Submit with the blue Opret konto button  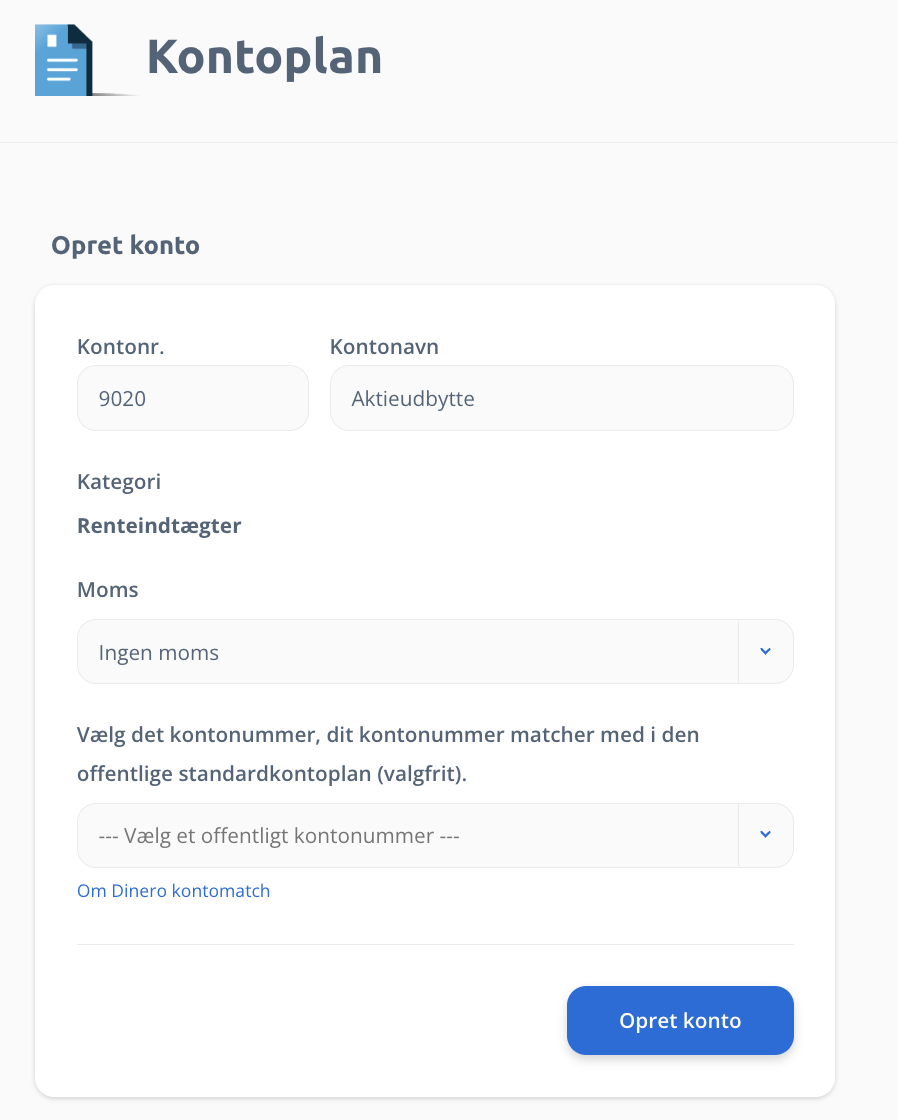(x=680, y=1020)
